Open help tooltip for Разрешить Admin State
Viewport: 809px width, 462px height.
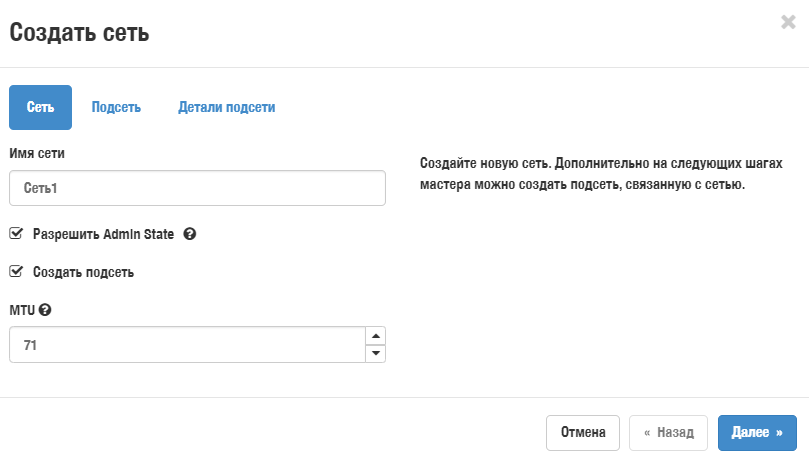coord(190,234)
